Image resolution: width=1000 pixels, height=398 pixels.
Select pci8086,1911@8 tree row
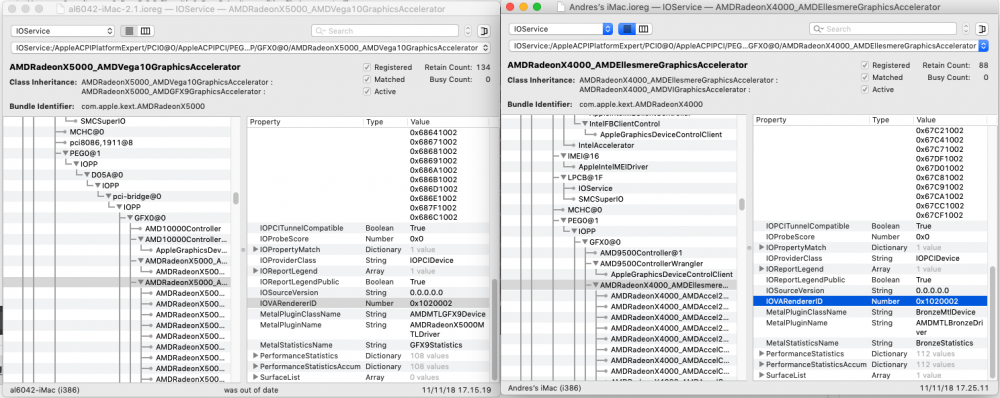[x=101, y=142]
